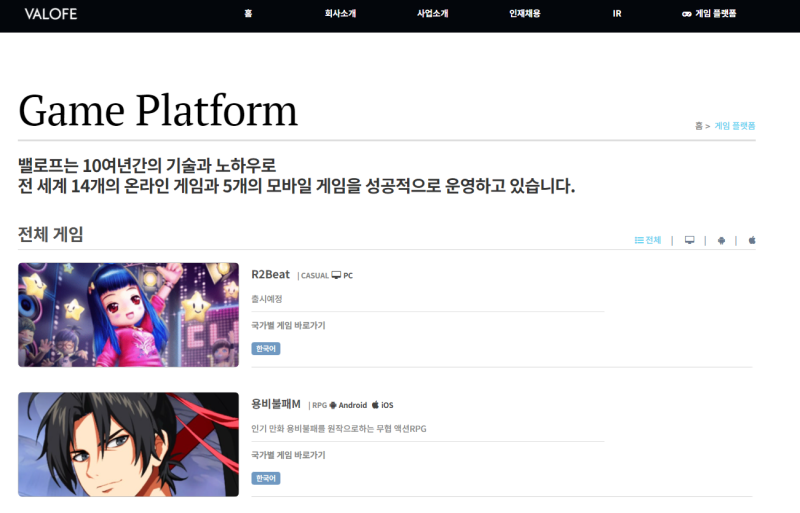
Task: Click the Android icon beside 용비불패M
Action: 333,405
